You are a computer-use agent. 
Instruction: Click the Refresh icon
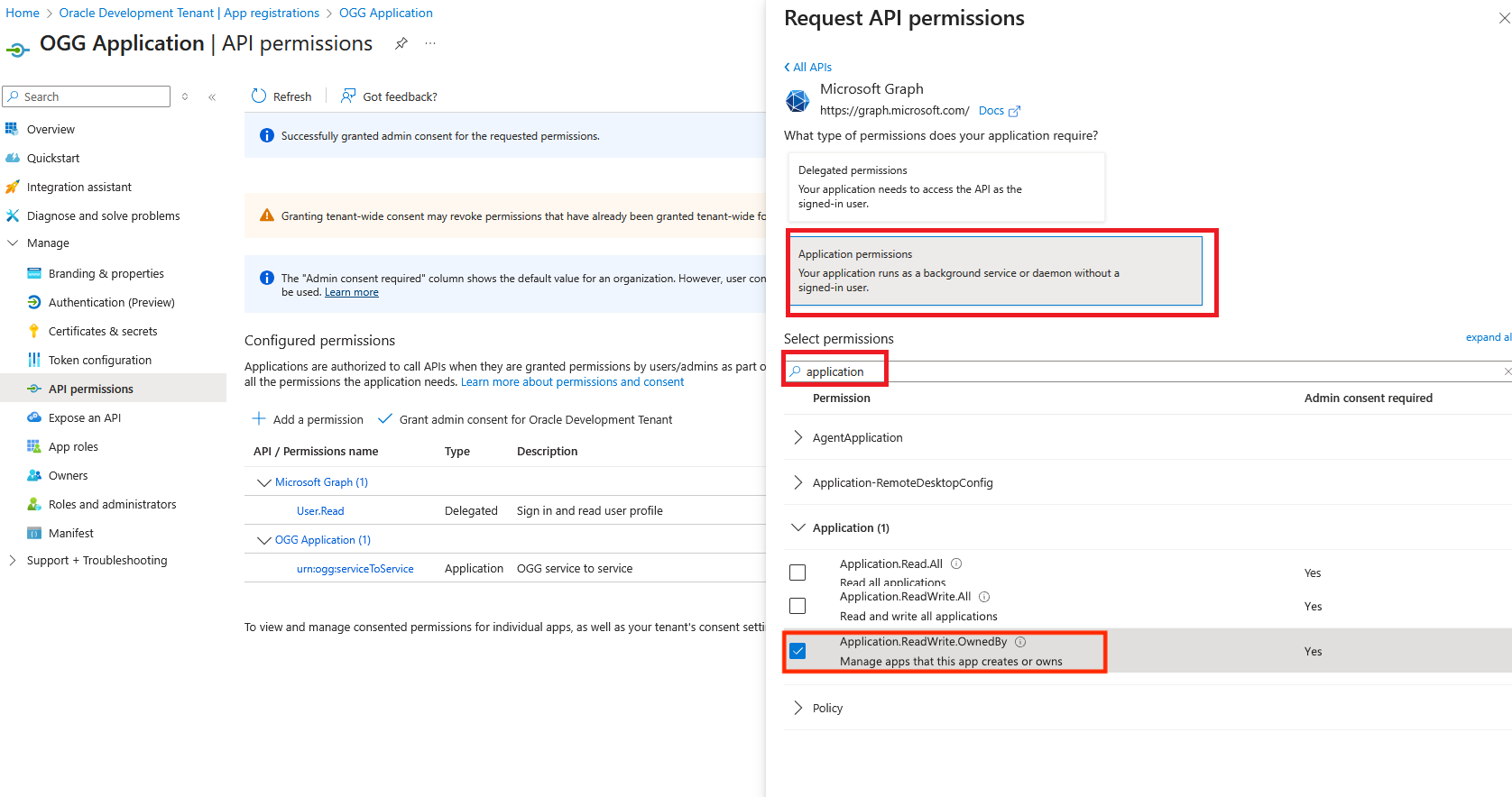click(x=258, y=96)
